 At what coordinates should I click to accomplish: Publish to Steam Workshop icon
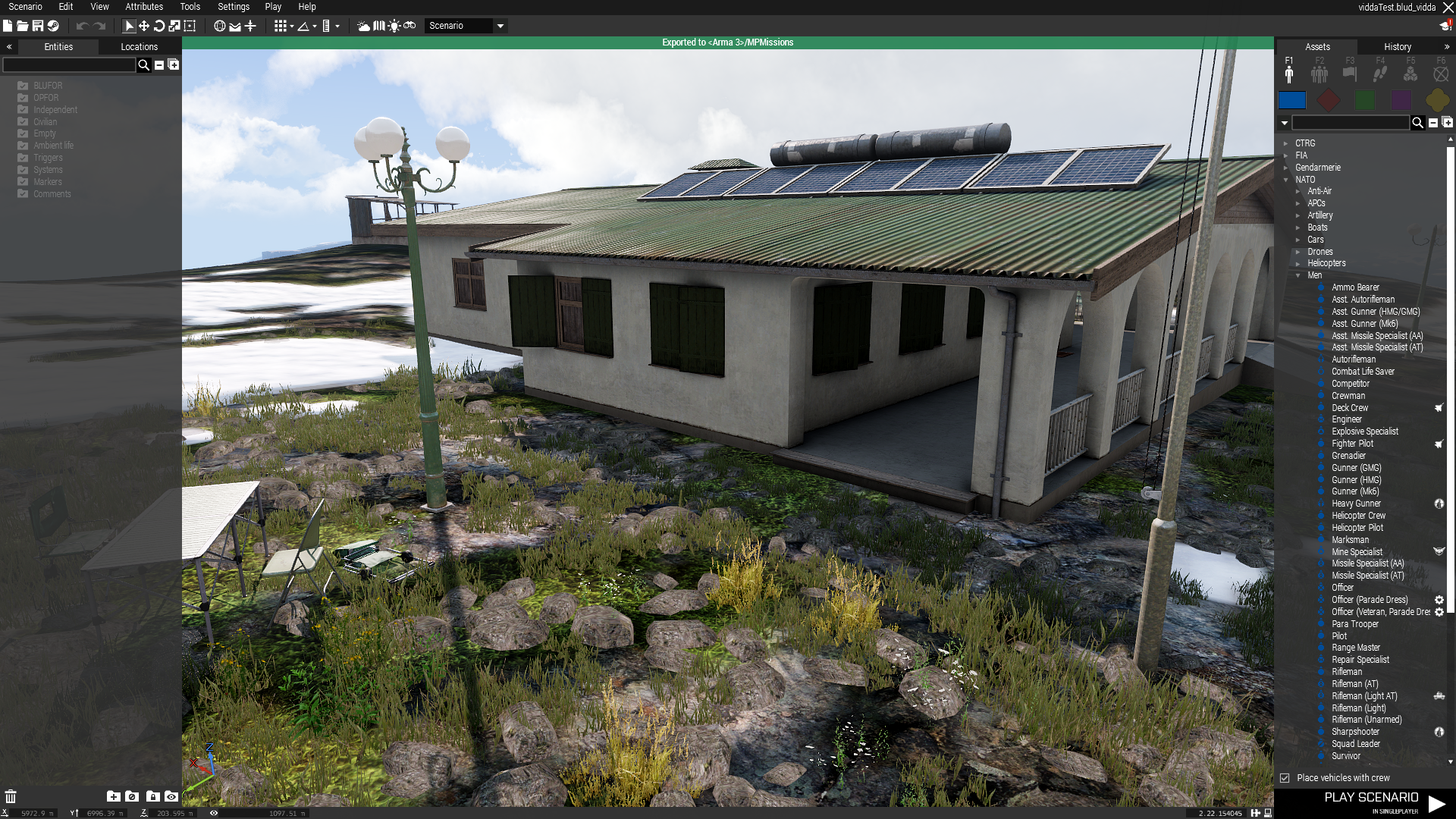(53, 26)
